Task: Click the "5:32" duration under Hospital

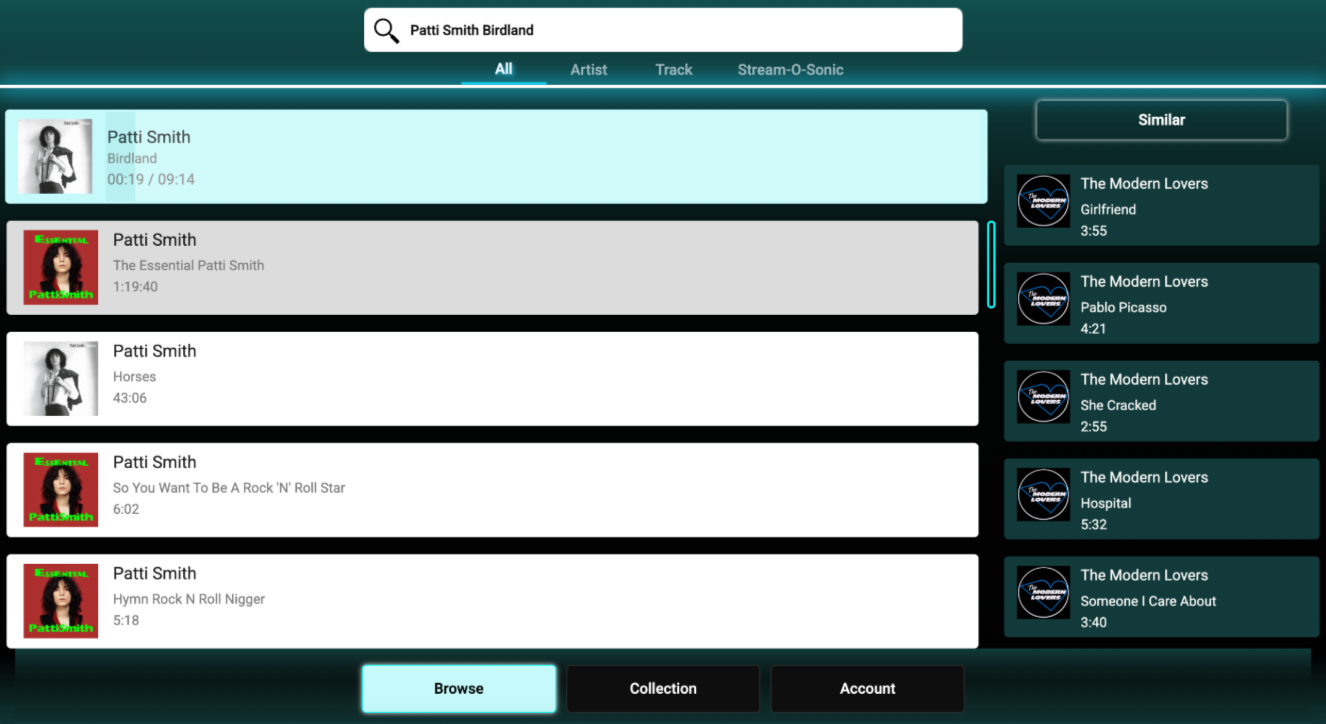Action: tap(1094, 525)
